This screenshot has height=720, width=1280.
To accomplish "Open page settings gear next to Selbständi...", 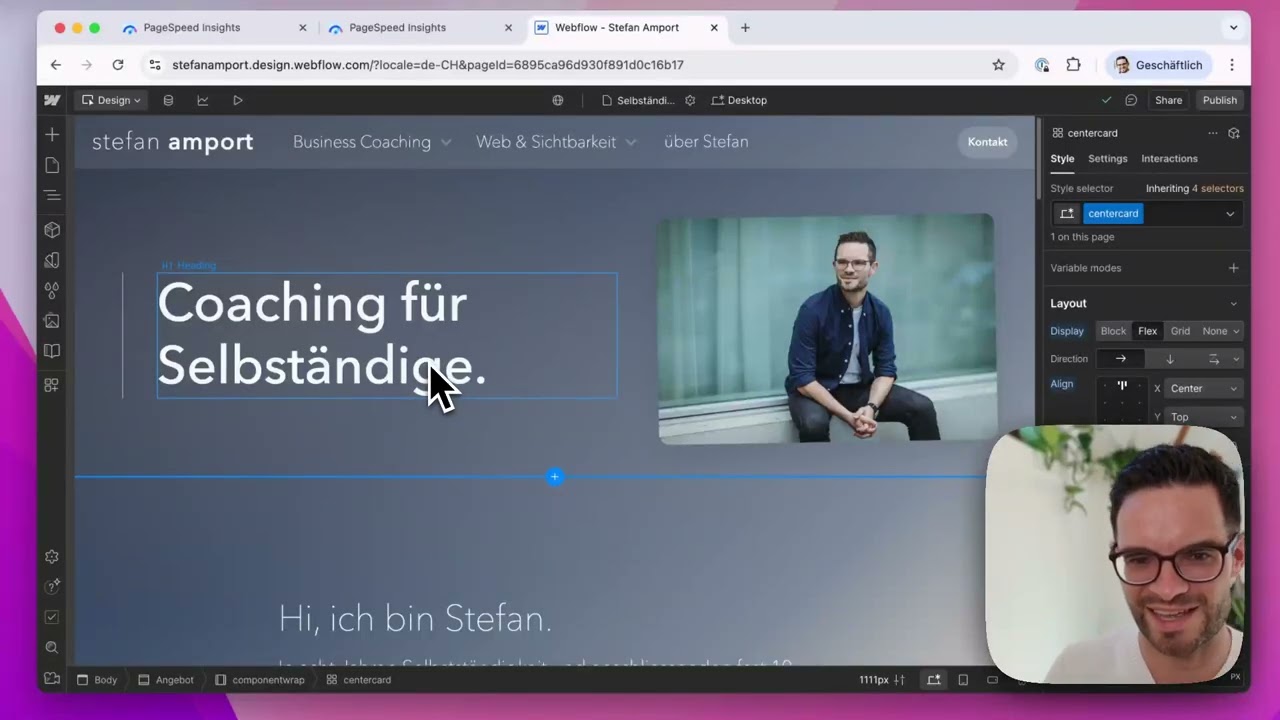I will tap(690, 100).
